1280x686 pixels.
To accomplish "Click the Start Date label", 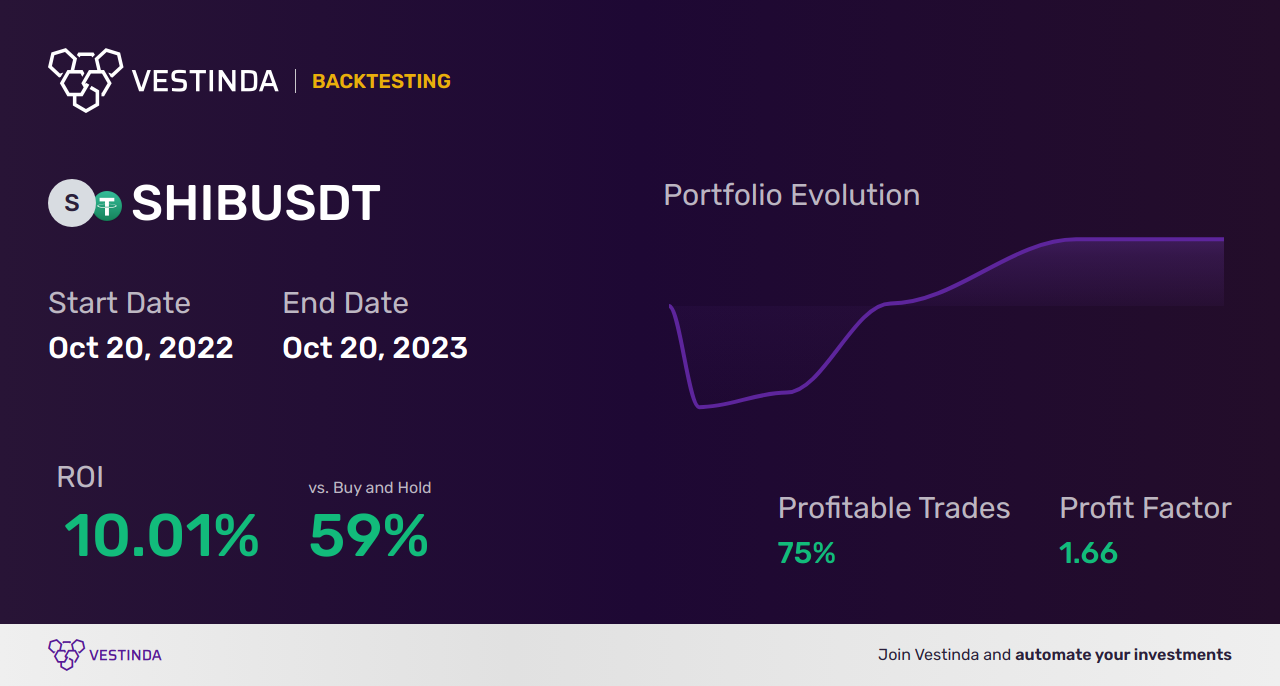I will (119, 303).
